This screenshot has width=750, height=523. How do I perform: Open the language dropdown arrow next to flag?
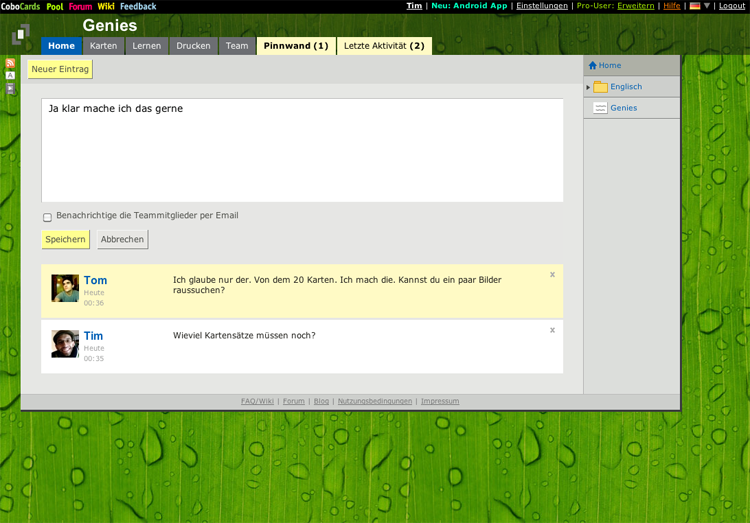pos(707,6)
